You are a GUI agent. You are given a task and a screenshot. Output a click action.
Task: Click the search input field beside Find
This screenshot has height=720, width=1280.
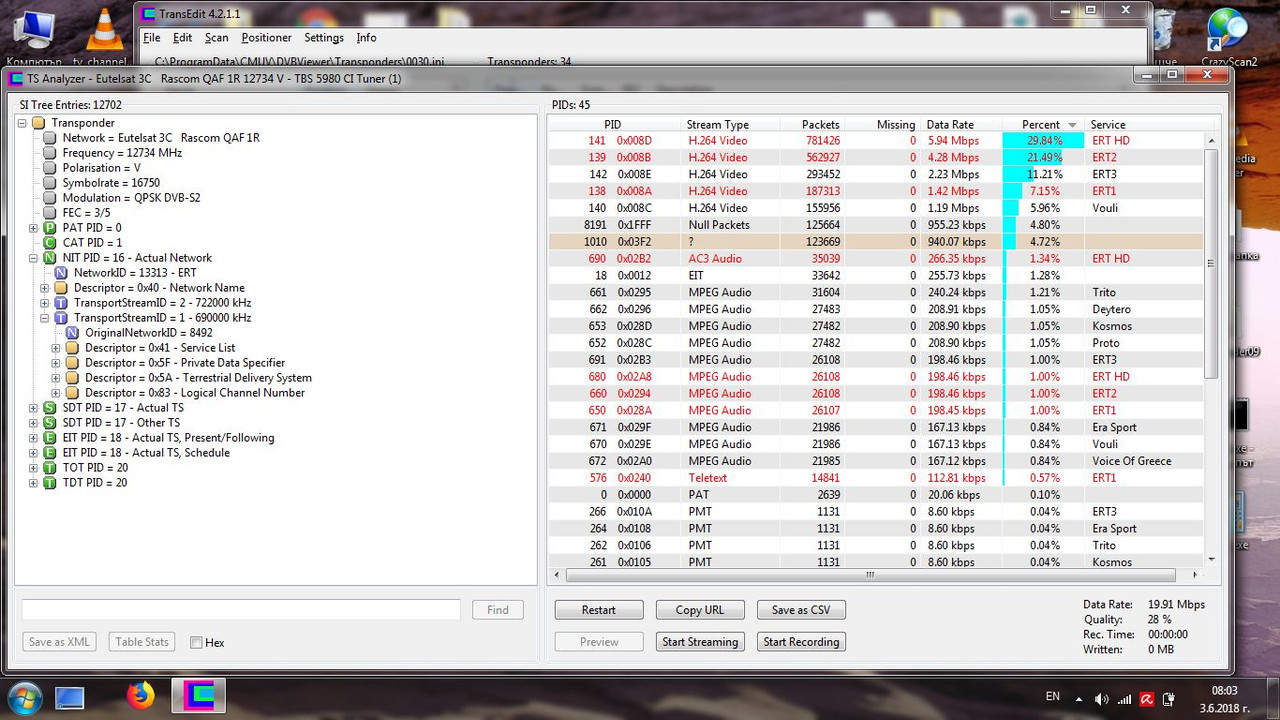point(241,610)
